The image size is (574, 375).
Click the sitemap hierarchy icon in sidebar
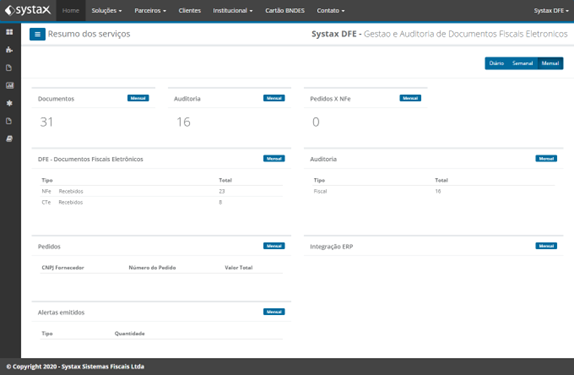(x=10, y=50)
